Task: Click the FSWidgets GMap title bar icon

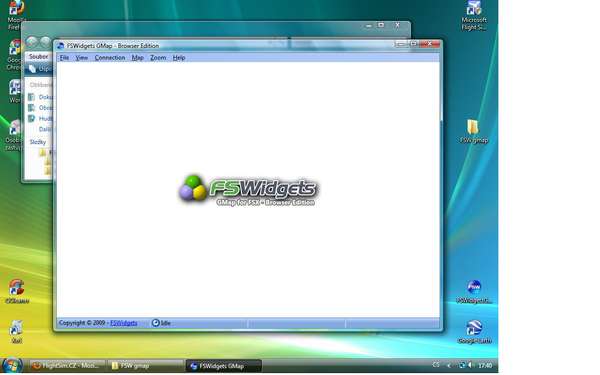Action: [x=60, y=46]
